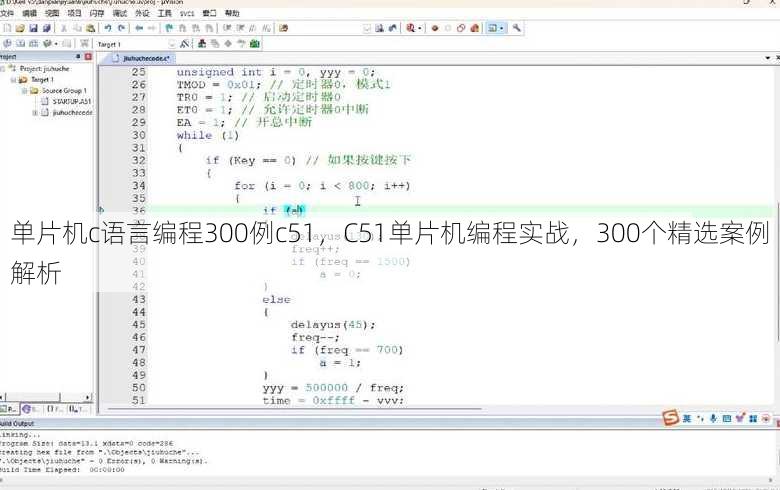Click the Find in Files icon

click(284, 28)
